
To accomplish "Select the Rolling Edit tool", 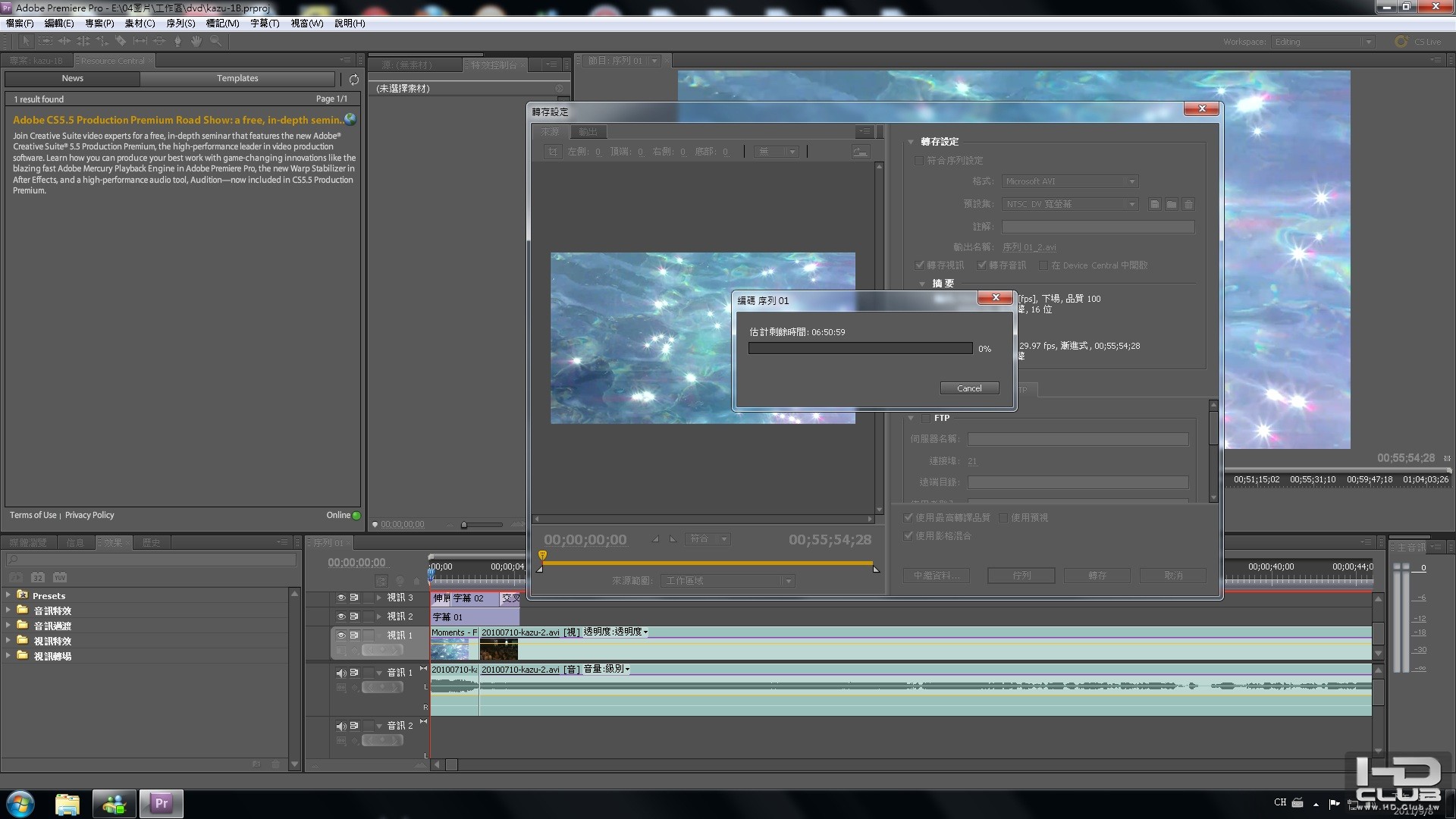I will [x=83, y=41].
